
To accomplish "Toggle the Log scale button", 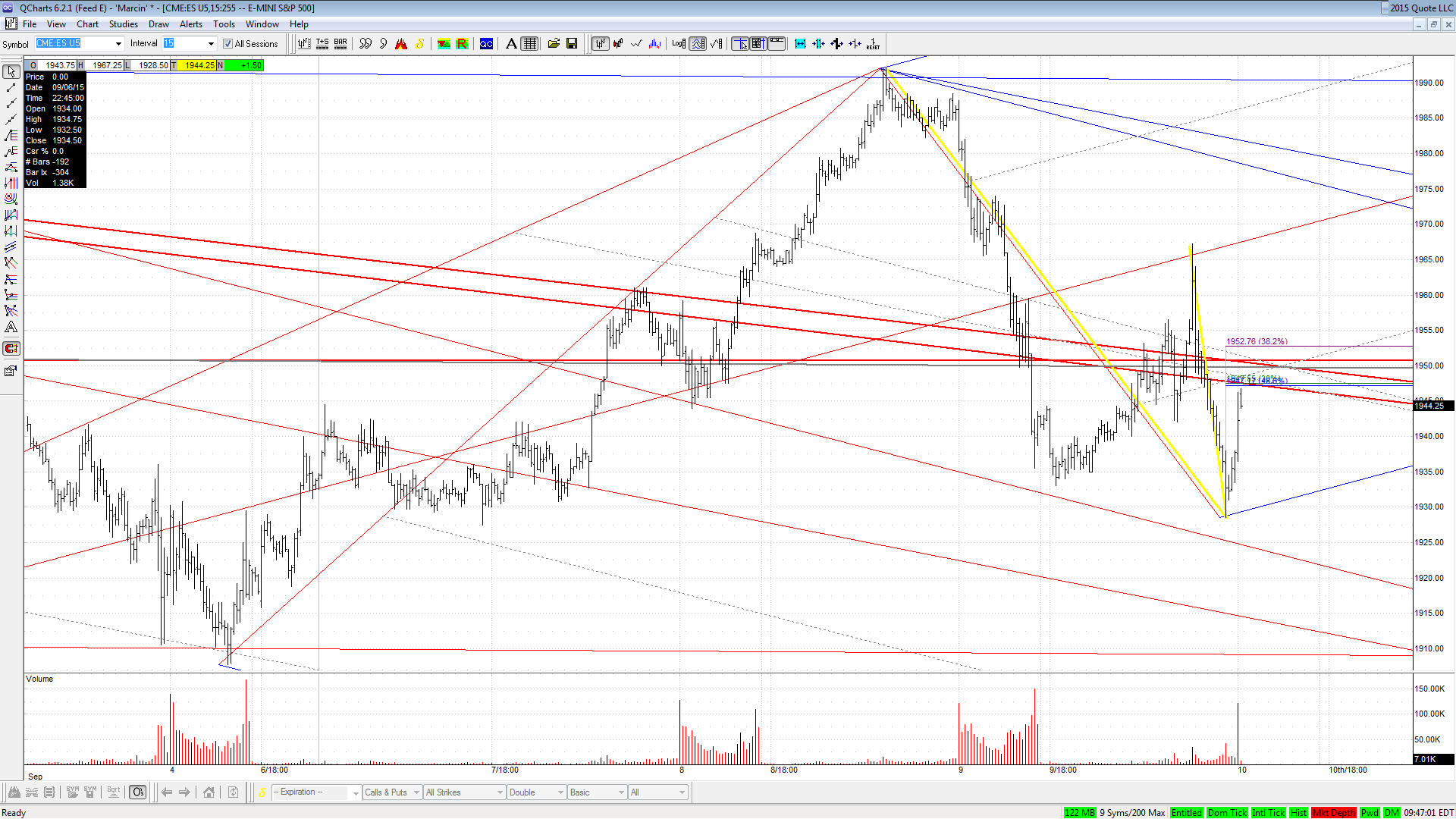I will pyautogui.click(x=679, y=44).
